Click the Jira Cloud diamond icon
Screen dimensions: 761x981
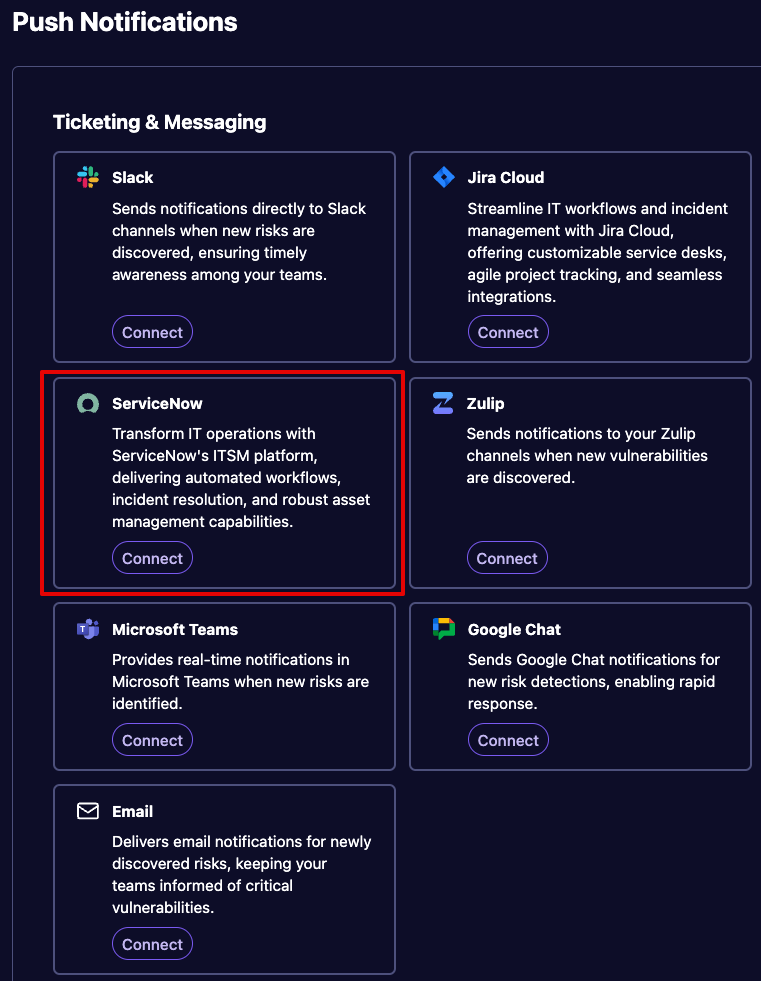(444, 177)
